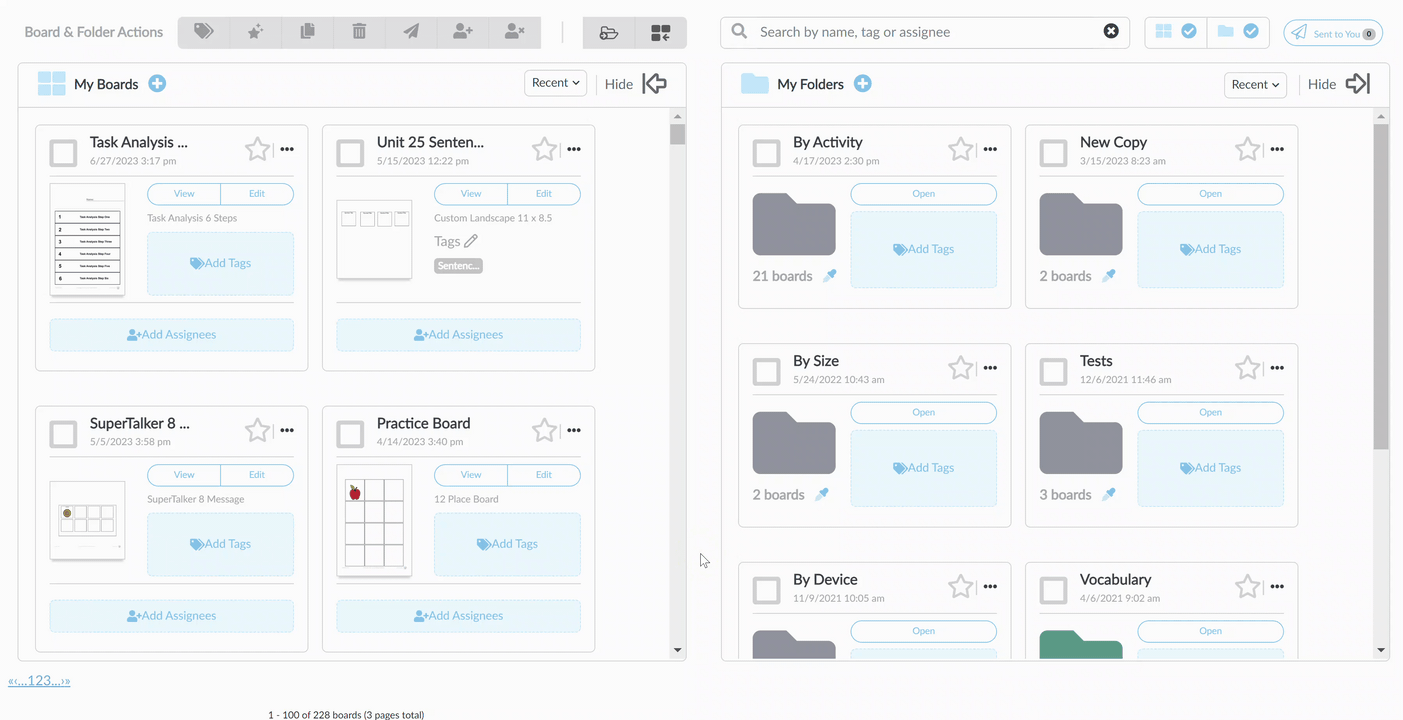This screenshot has width=1403, height=720.
Task: Click the plus icon next to My Boards
Action: (157, 84)
